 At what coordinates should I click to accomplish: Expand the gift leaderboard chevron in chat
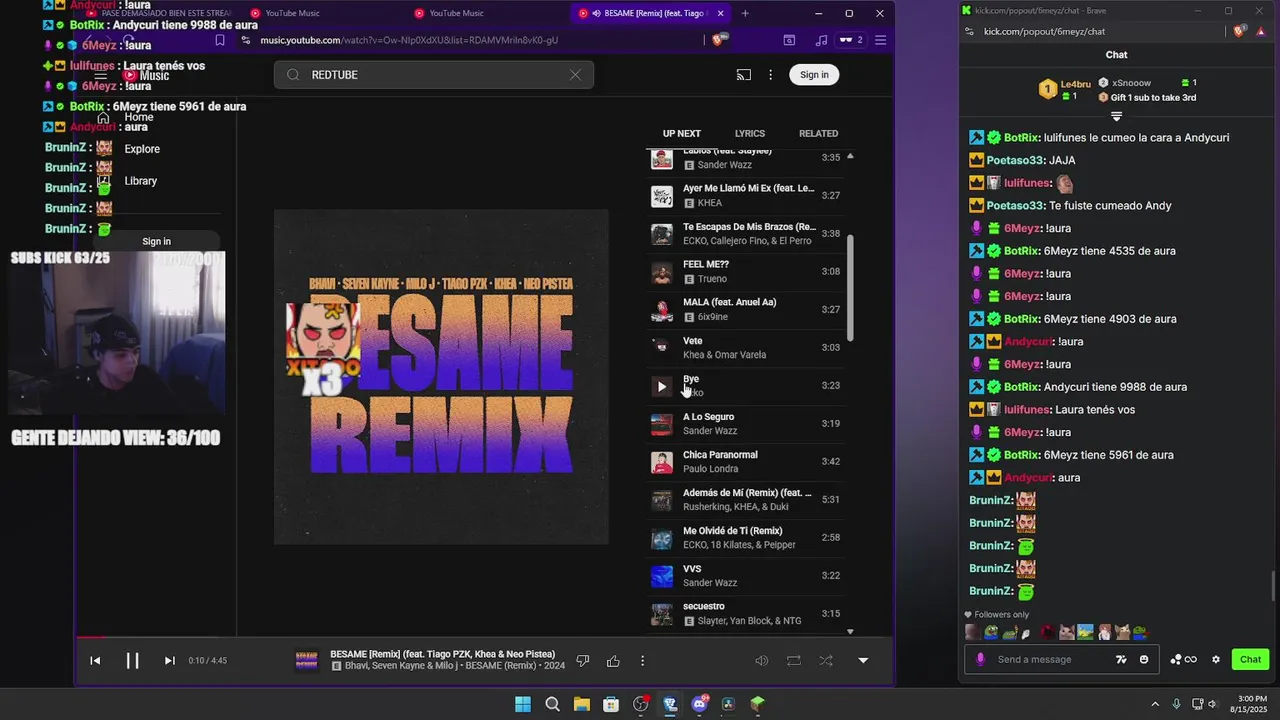[1116, 116]
